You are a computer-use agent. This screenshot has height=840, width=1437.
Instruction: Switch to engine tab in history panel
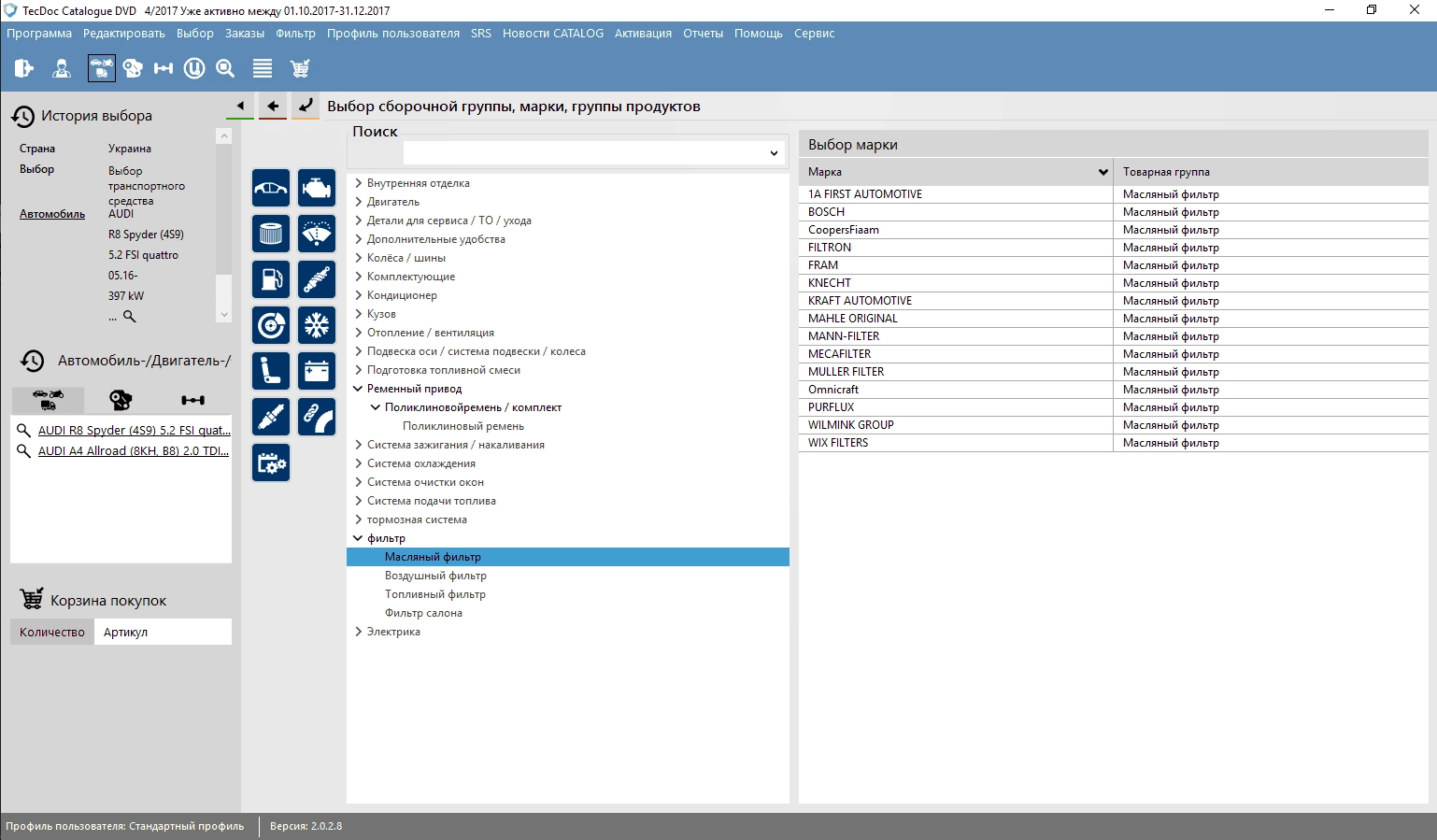pos(121,400)
